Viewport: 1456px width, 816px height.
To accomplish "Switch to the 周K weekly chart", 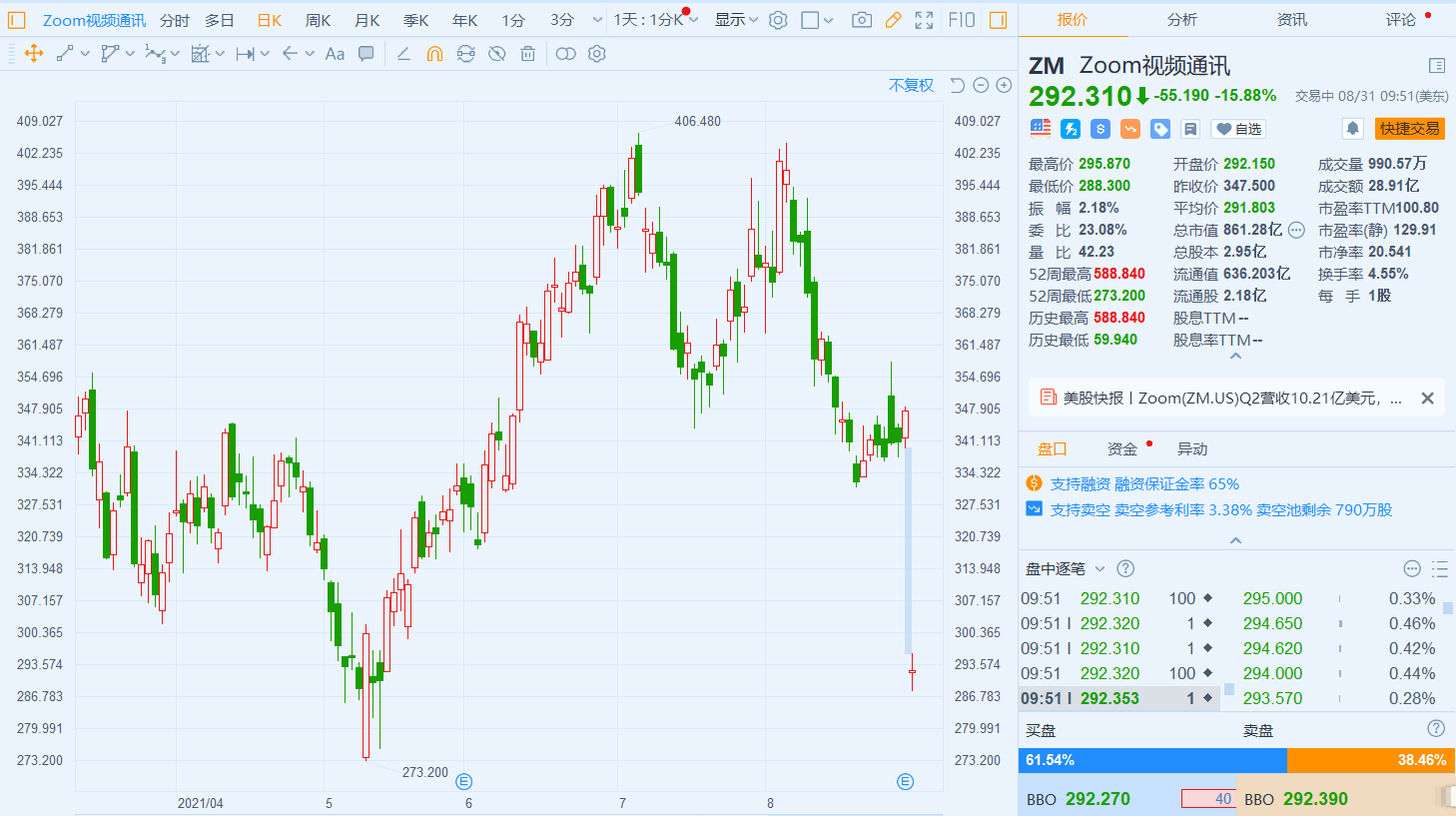I will pos(318,20).
